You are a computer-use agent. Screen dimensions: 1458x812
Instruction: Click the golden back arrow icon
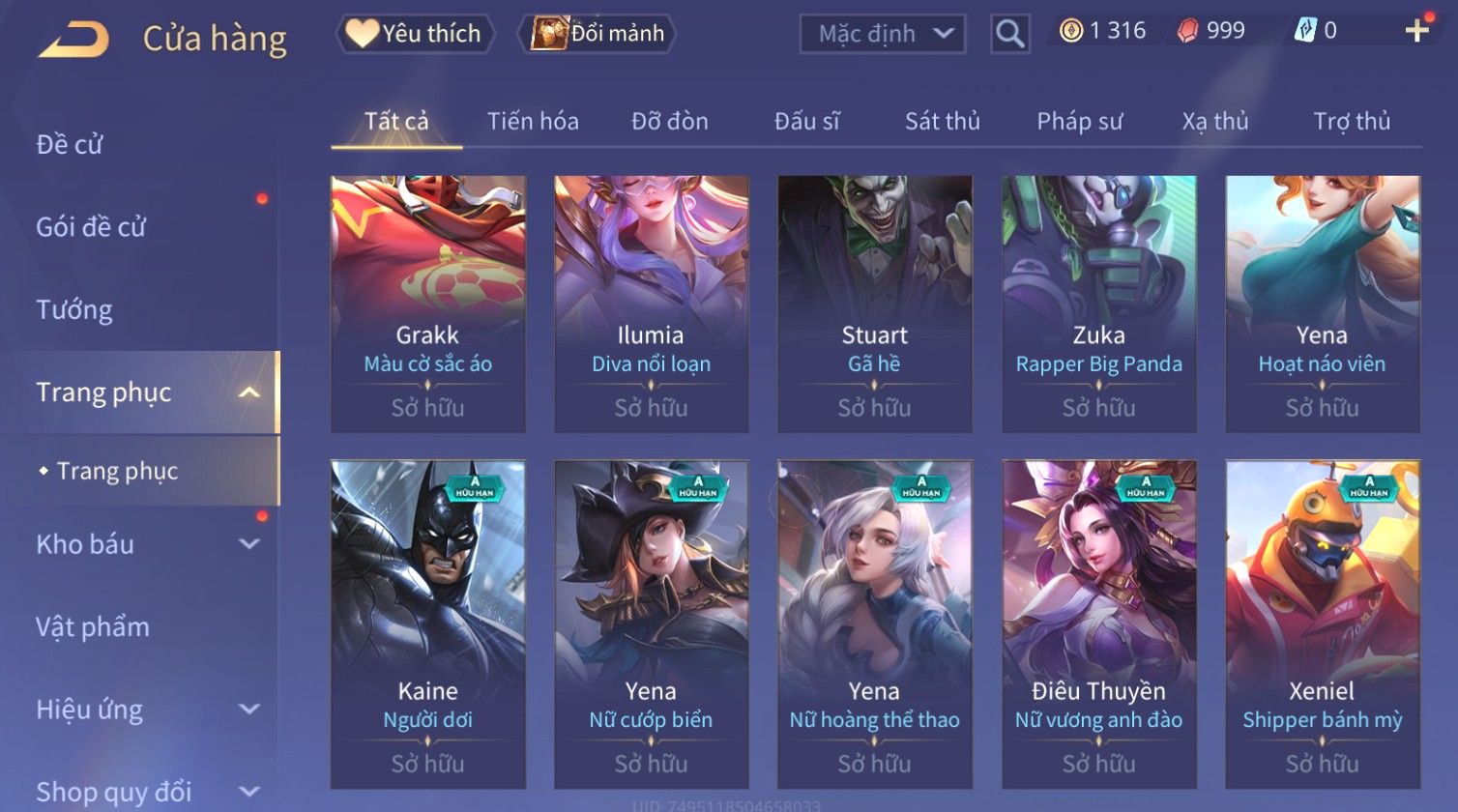tap(74, 39)
